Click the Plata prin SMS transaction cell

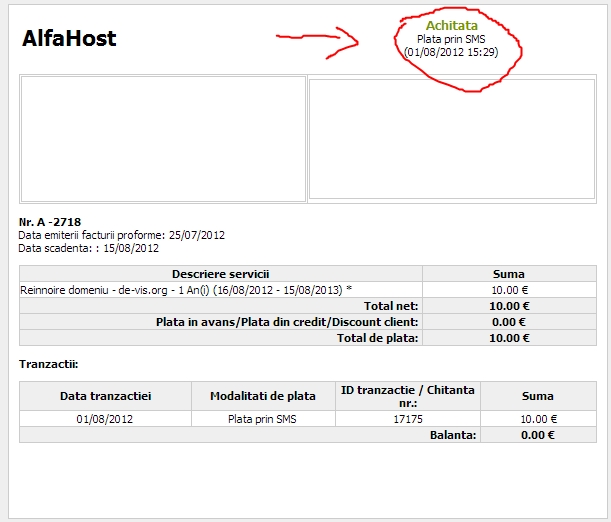(x=262, y=419)
